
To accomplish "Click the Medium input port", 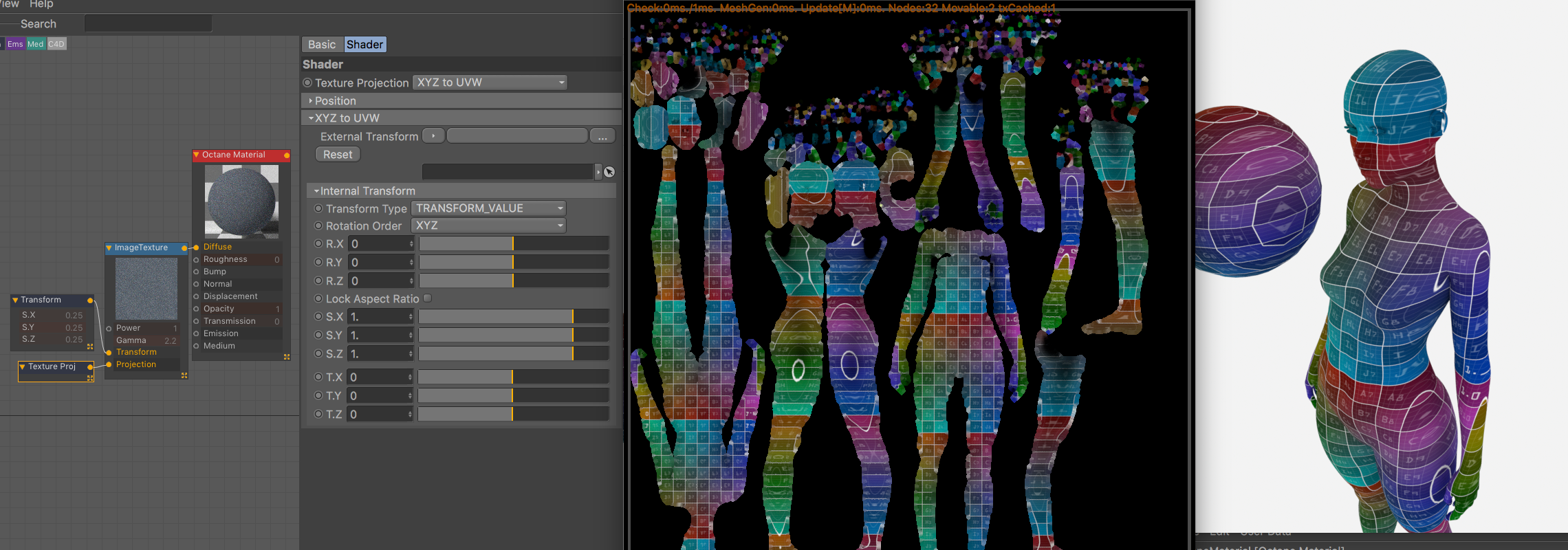I will 196,346.
